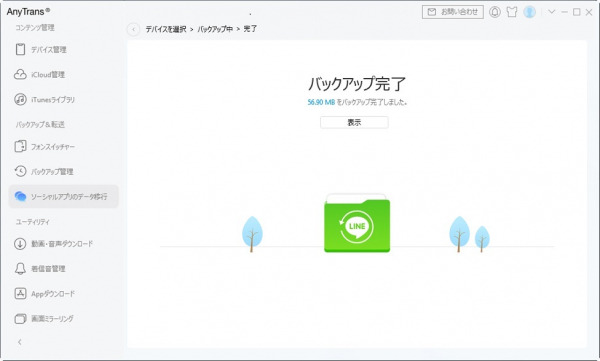Viewport: 600px width, 361px height.
Task: Open the Appダウンロード store icon
Action: click(20, 294)
